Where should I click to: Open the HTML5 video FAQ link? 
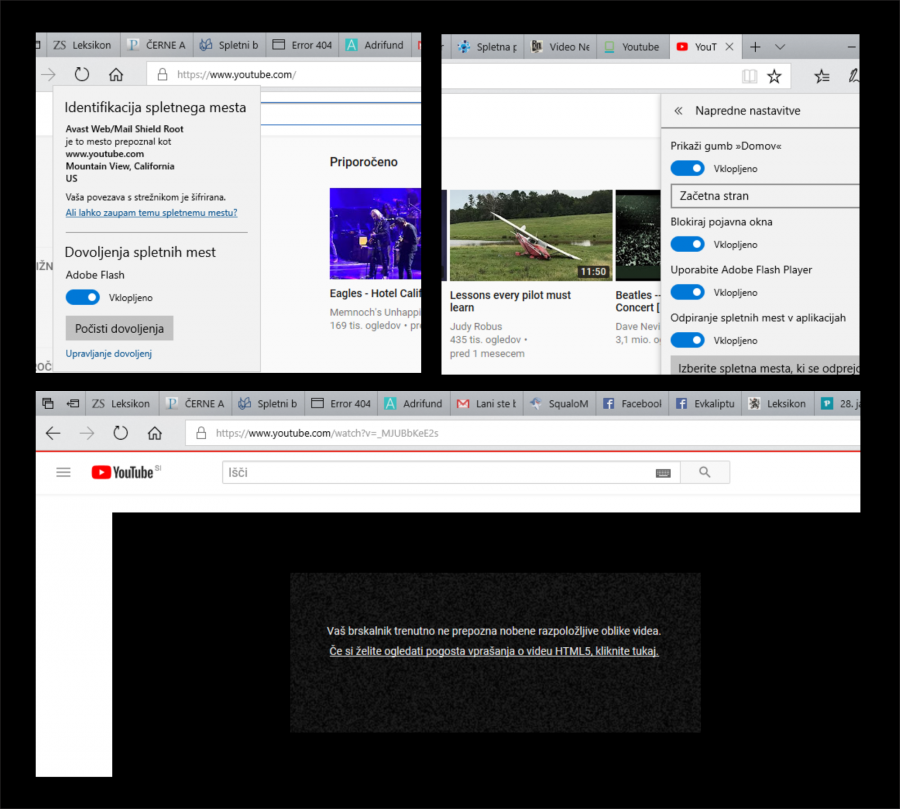click(494, 651)
